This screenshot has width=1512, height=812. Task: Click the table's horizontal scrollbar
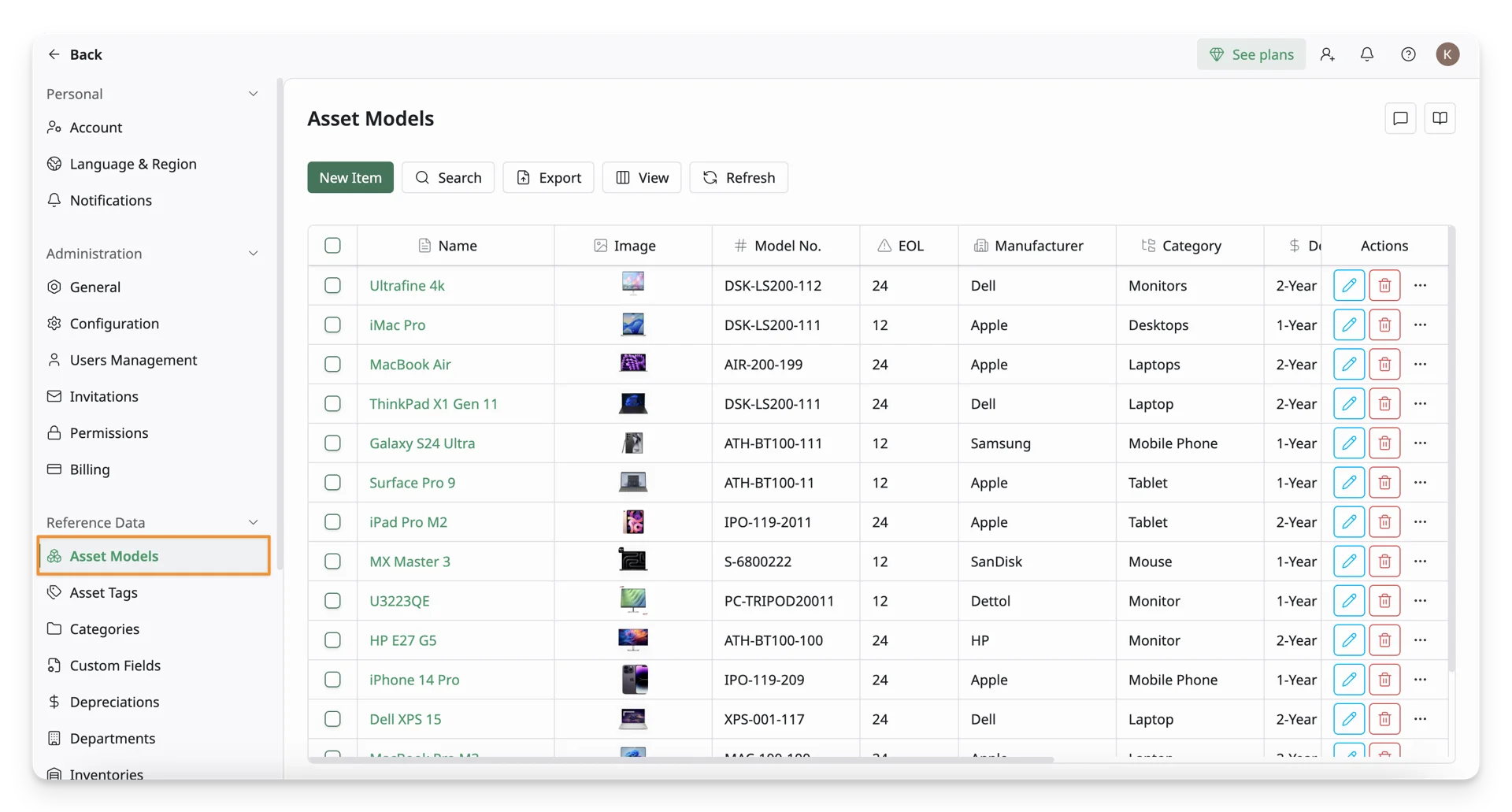[x=681, y=760]
